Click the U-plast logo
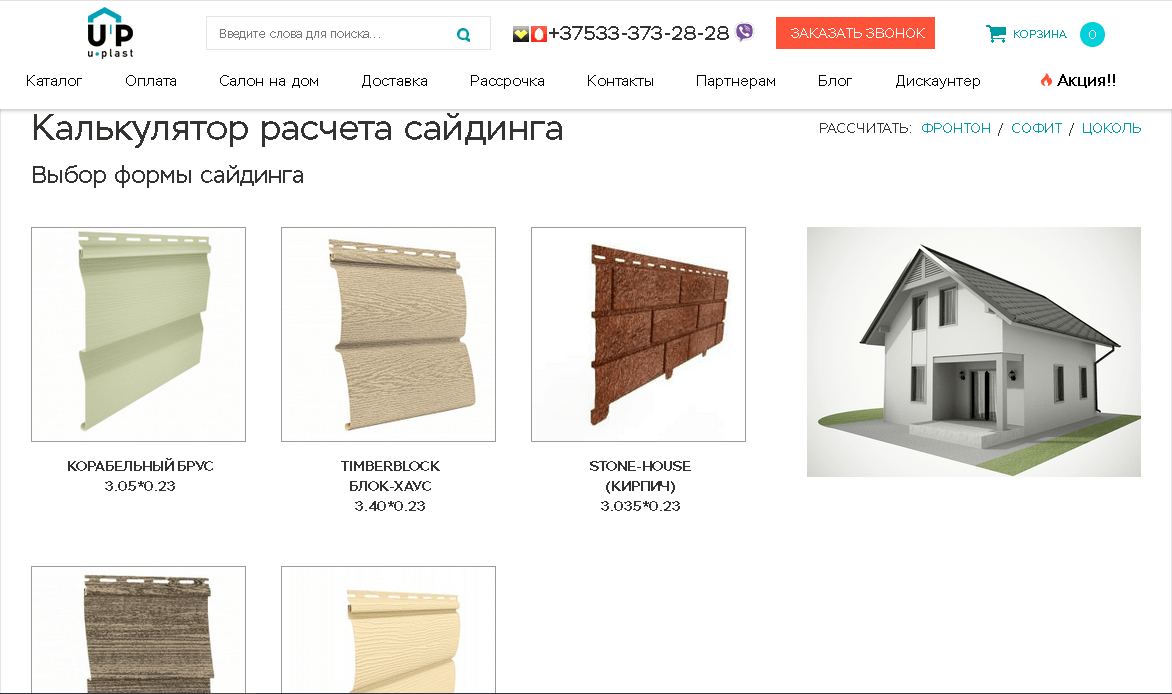The height and width of the screenshot is (694, 1172). tap(111, 33)
